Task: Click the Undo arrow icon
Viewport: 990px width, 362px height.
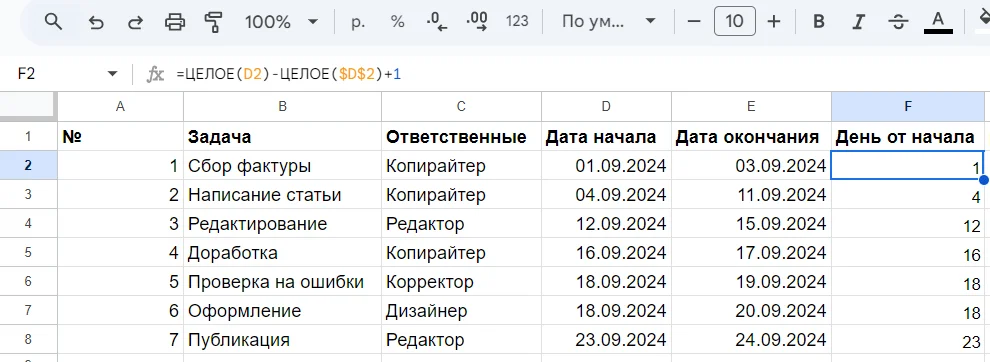Action: coord(95,22)
